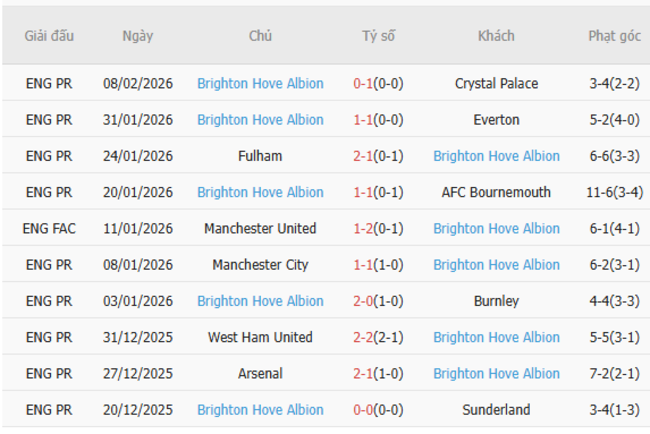Viewport: 650px width, 434px height.
Task: Click the 2-0 score against Burnley
Action: pos(378,301)
